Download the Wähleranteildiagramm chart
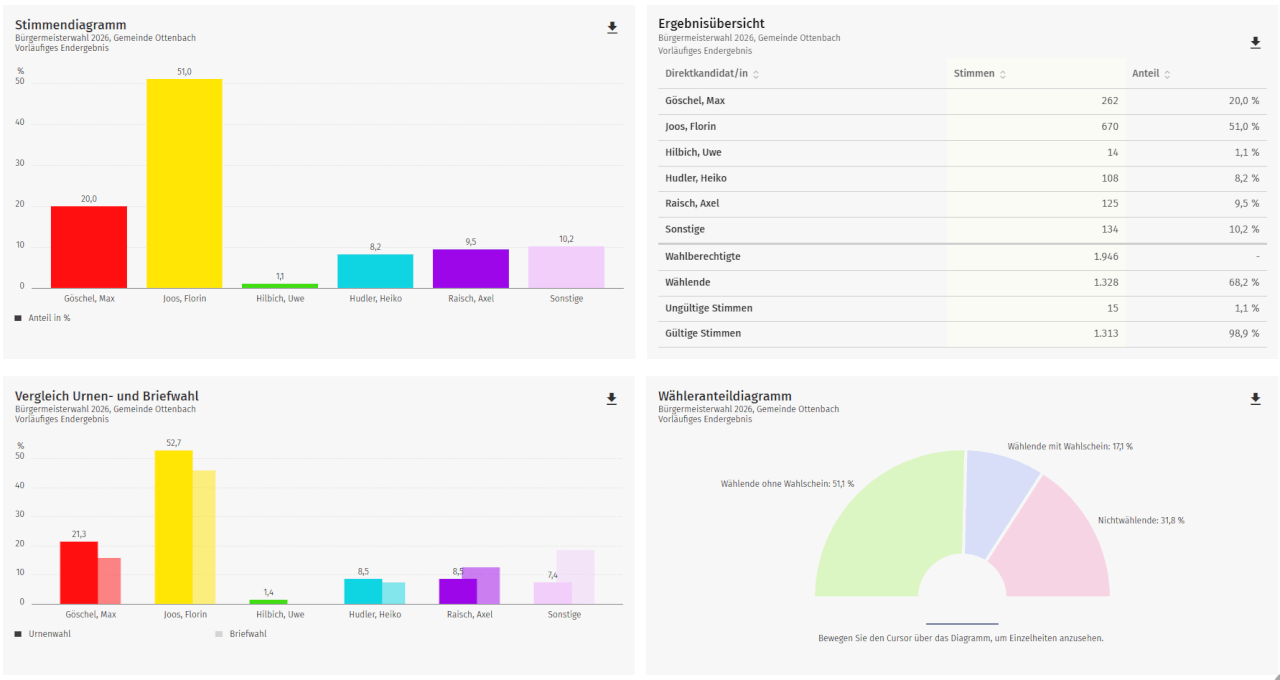This screenshot has width=1280, height=680. point(1255,399)
